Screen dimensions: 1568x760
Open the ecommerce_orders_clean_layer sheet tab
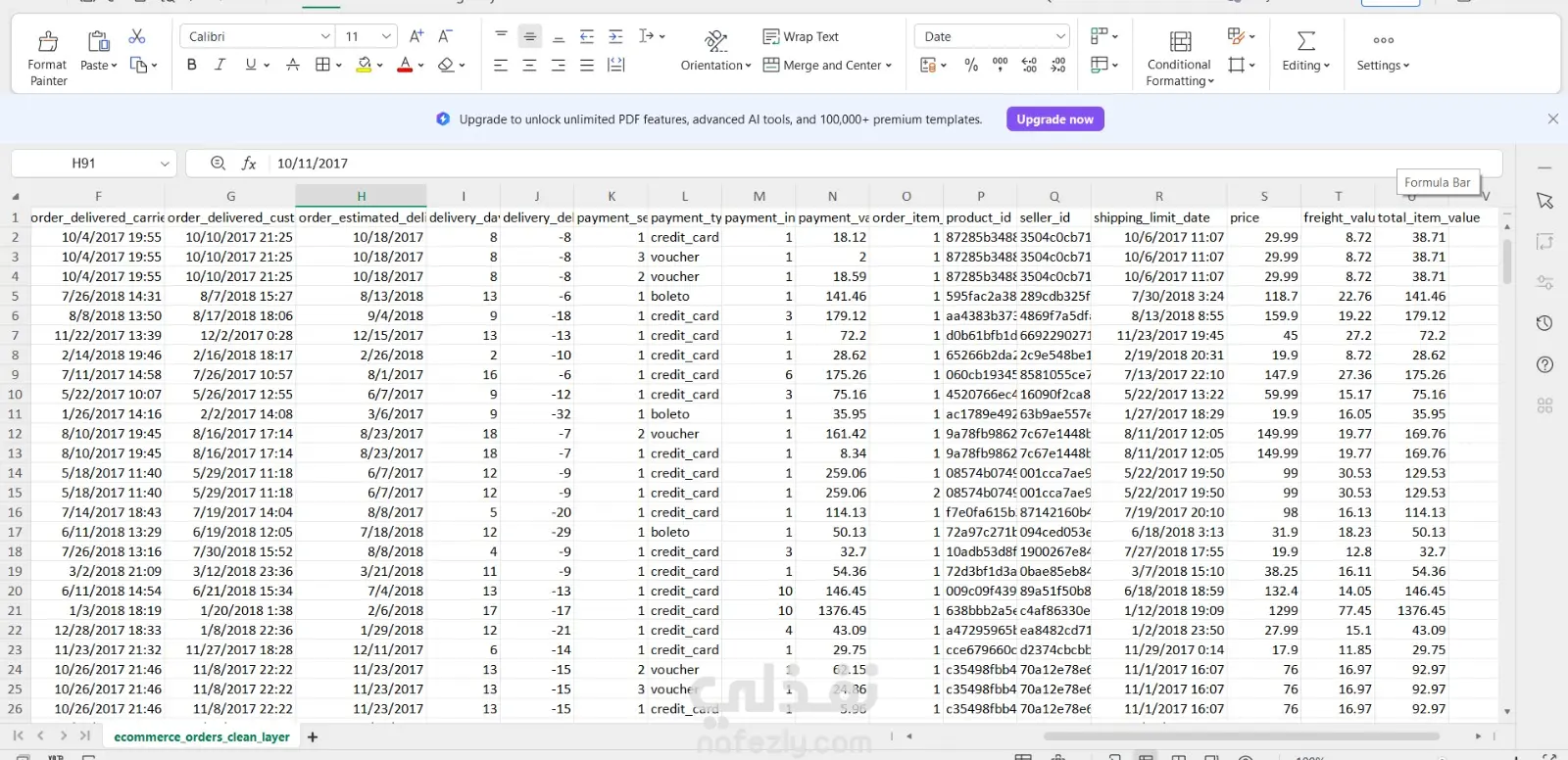(202, 736)
